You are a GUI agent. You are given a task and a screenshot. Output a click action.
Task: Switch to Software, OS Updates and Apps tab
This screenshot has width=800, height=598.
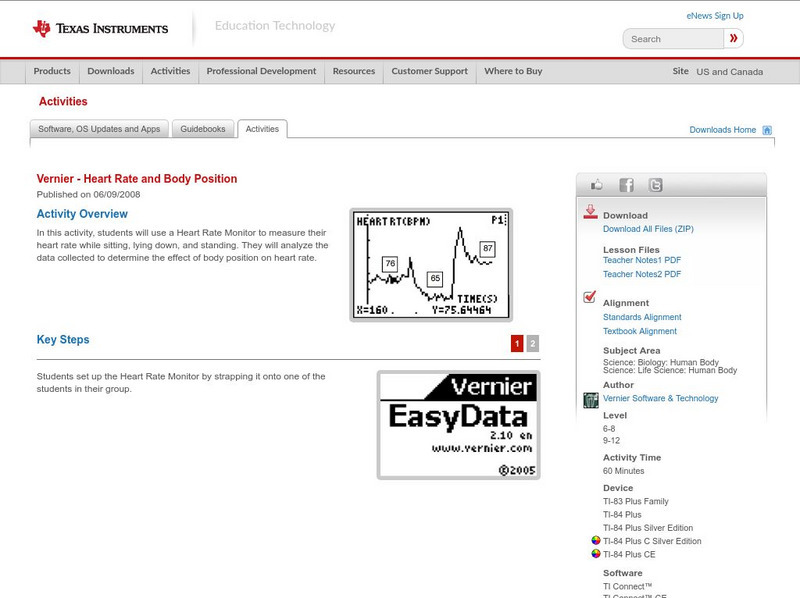(99, 129)
